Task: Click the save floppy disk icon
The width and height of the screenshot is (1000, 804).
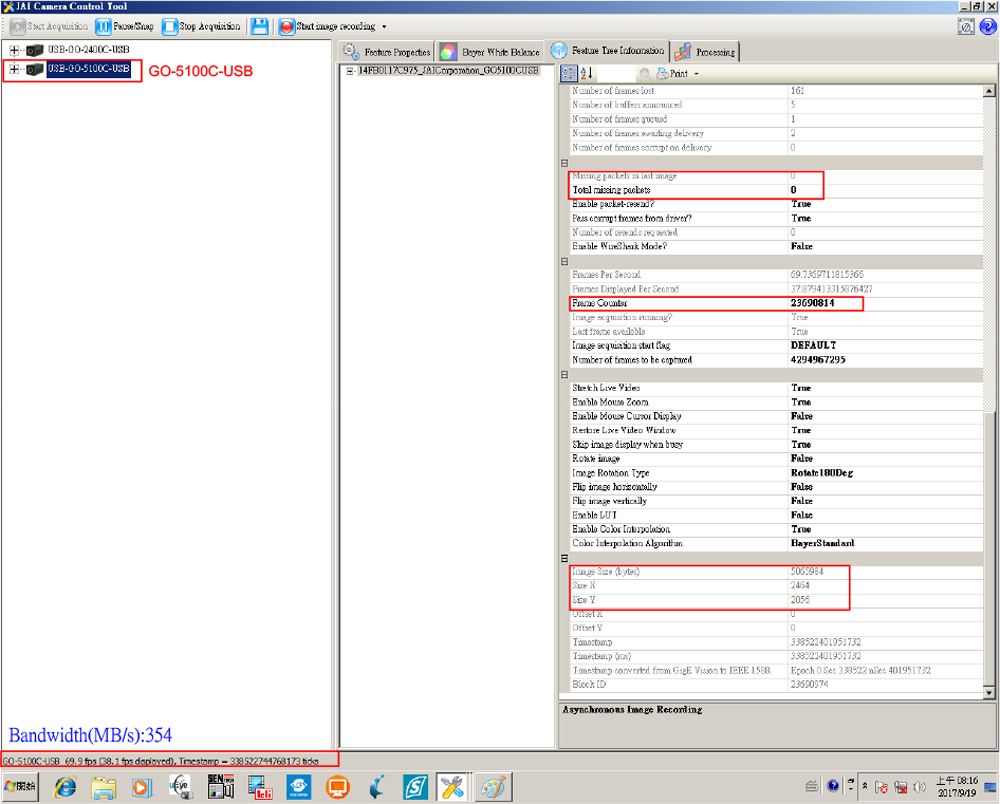Action: [x=259, y=26]
